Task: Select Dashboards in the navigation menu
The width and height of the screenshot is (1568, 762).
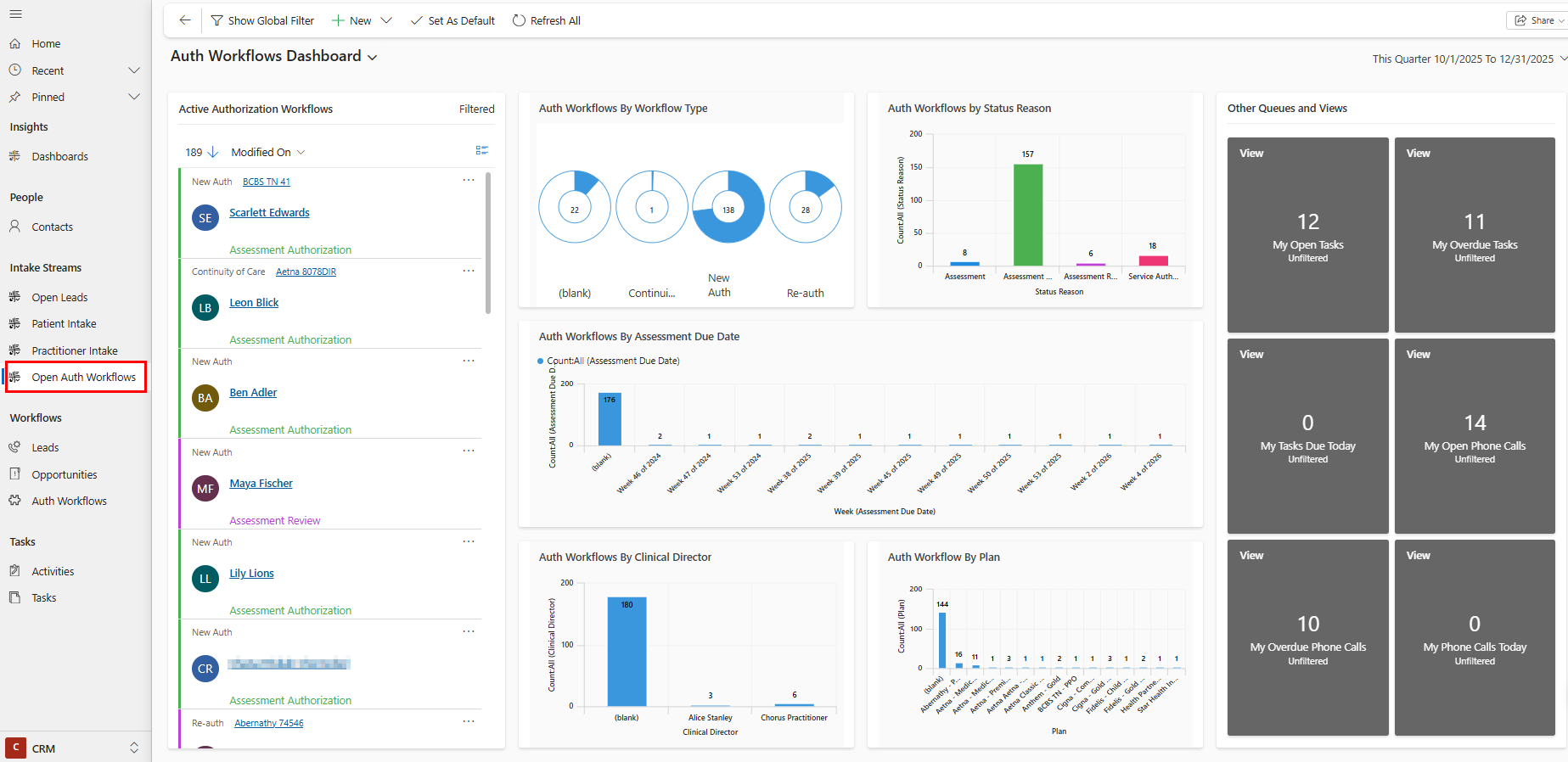Action: [x=59, y=156]
